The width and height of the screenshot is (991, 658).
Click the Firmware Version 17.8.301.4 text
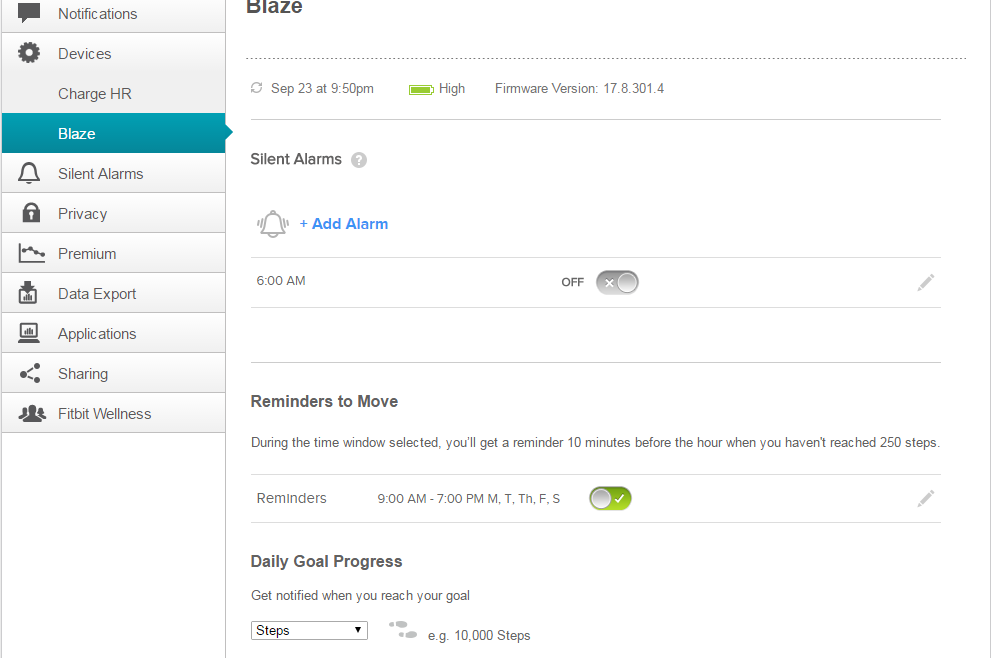(x=580, y=88)
